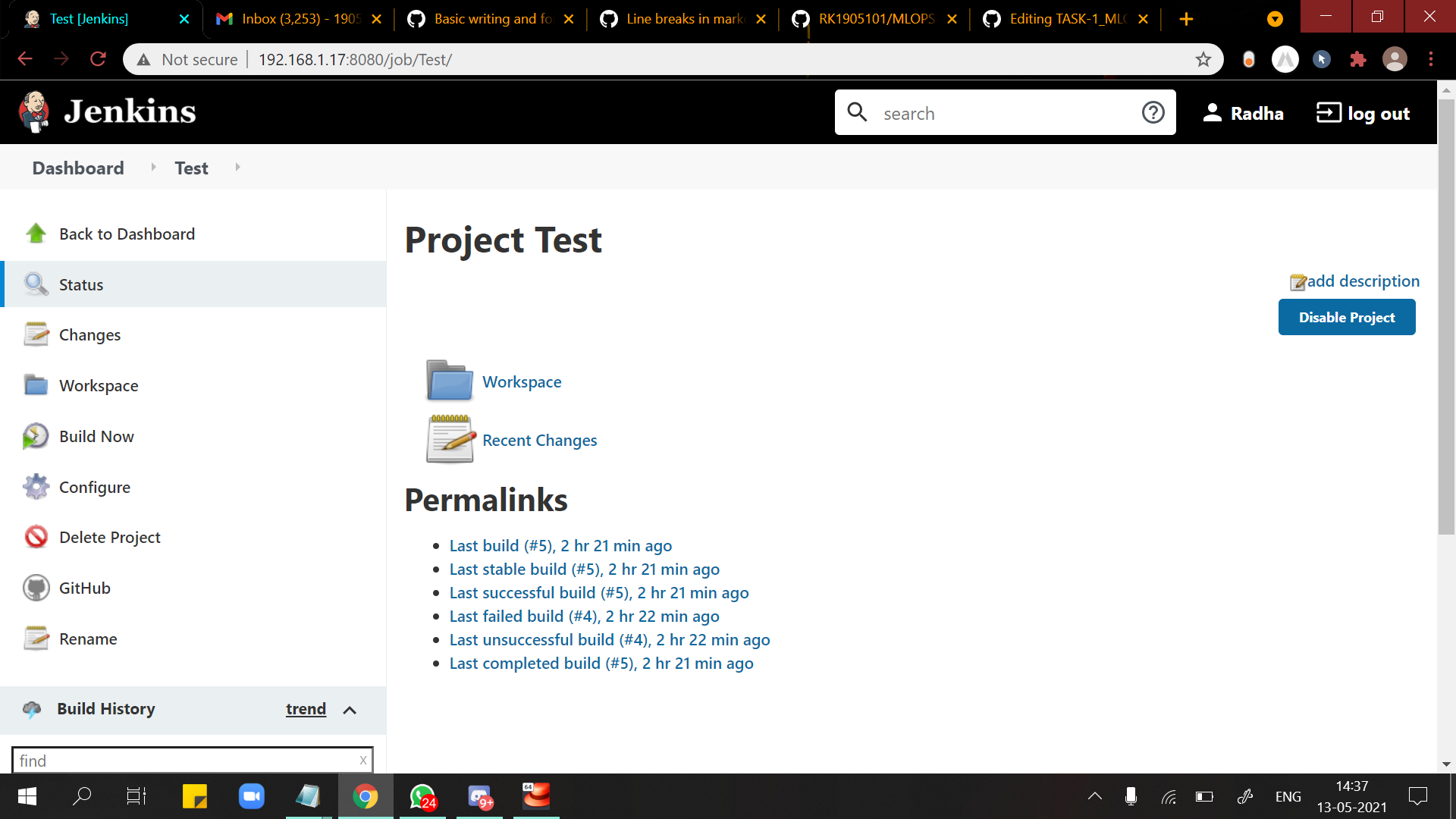
Task: Click the Delete Project icon
Action: point(36,537)
